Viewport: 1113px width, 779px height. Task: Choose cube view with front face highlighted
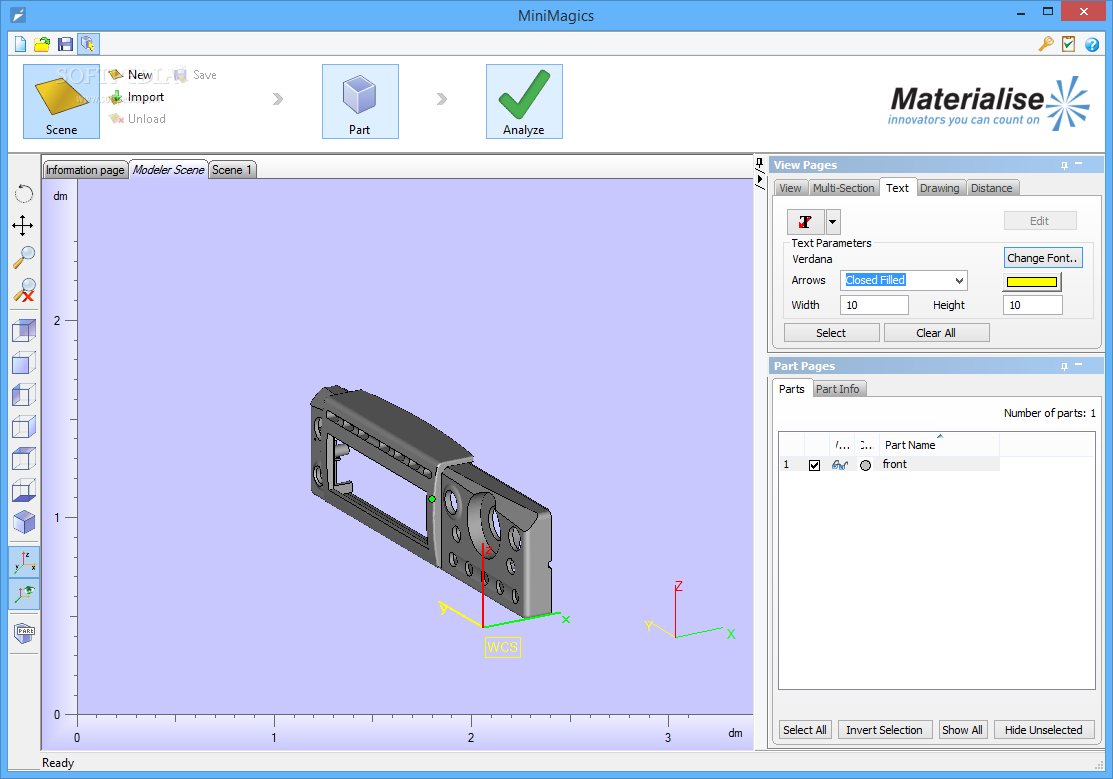click(x=23, y=363)
